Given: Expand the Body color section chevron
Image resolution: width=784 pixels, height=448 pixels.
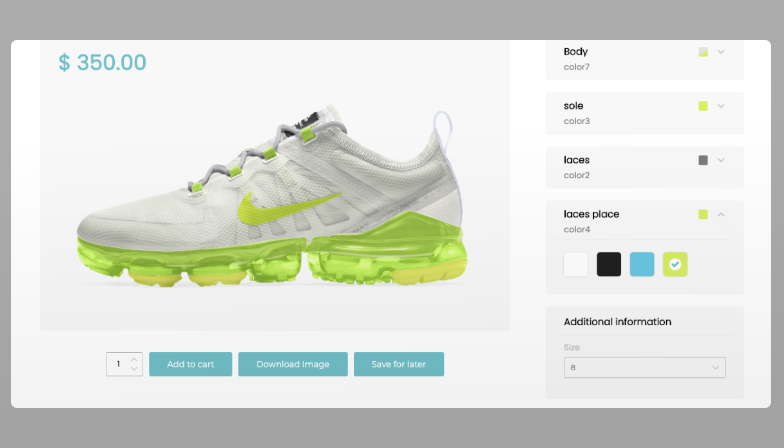Looking at the screenshot, I should pyautogui.click(x=720, y=52).
